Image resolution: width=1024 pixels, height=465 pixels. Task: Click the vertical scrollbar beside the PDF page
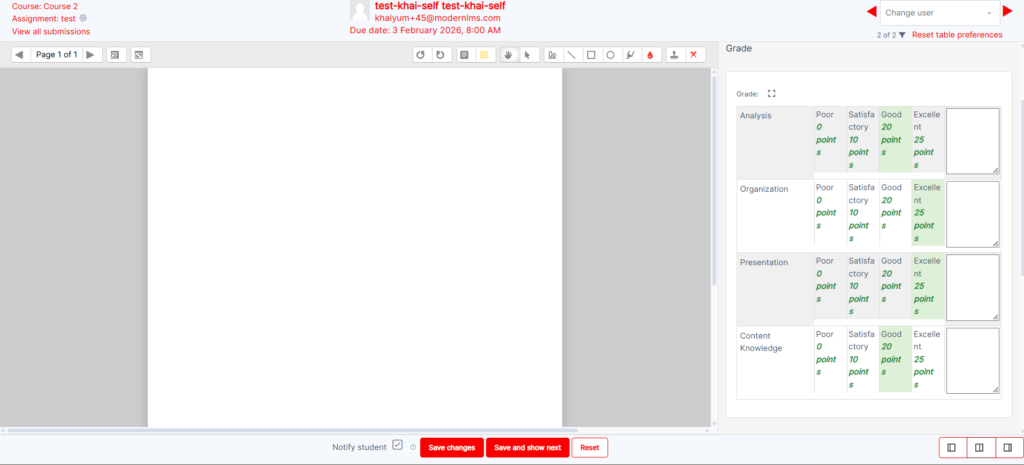point(714,180)
